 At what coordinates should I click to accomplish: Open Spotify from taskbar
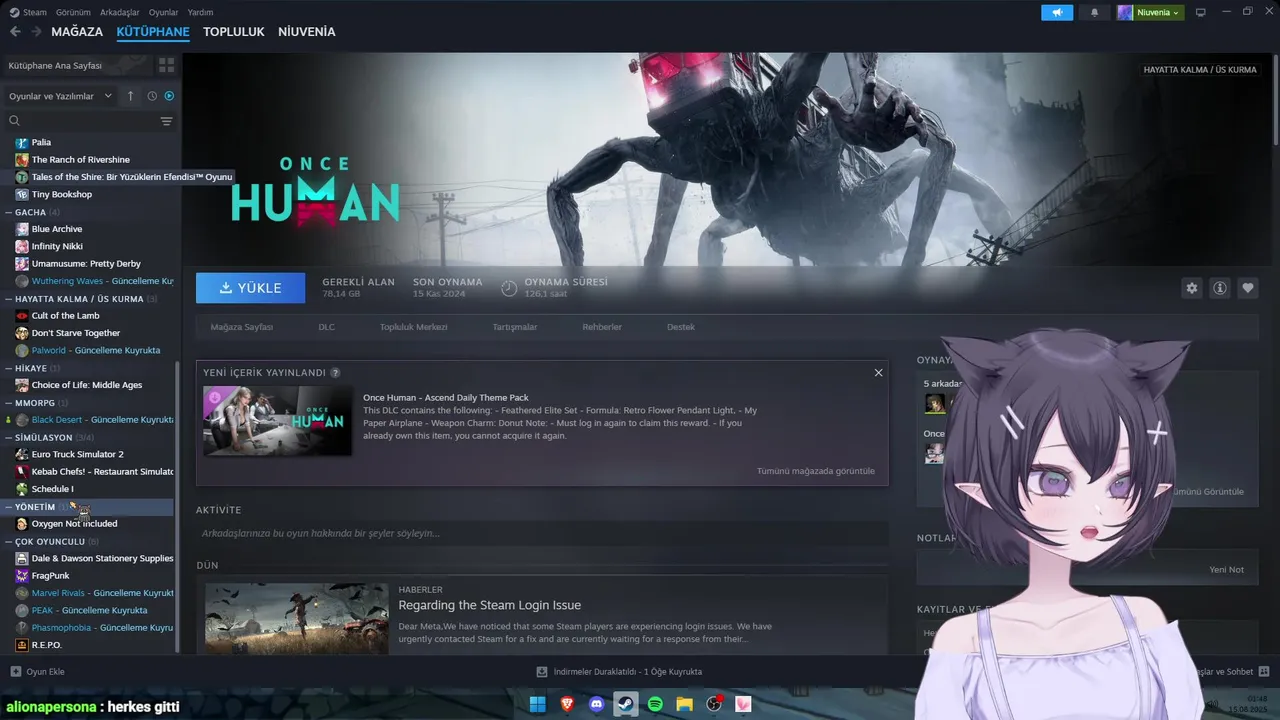pos(655,704)
